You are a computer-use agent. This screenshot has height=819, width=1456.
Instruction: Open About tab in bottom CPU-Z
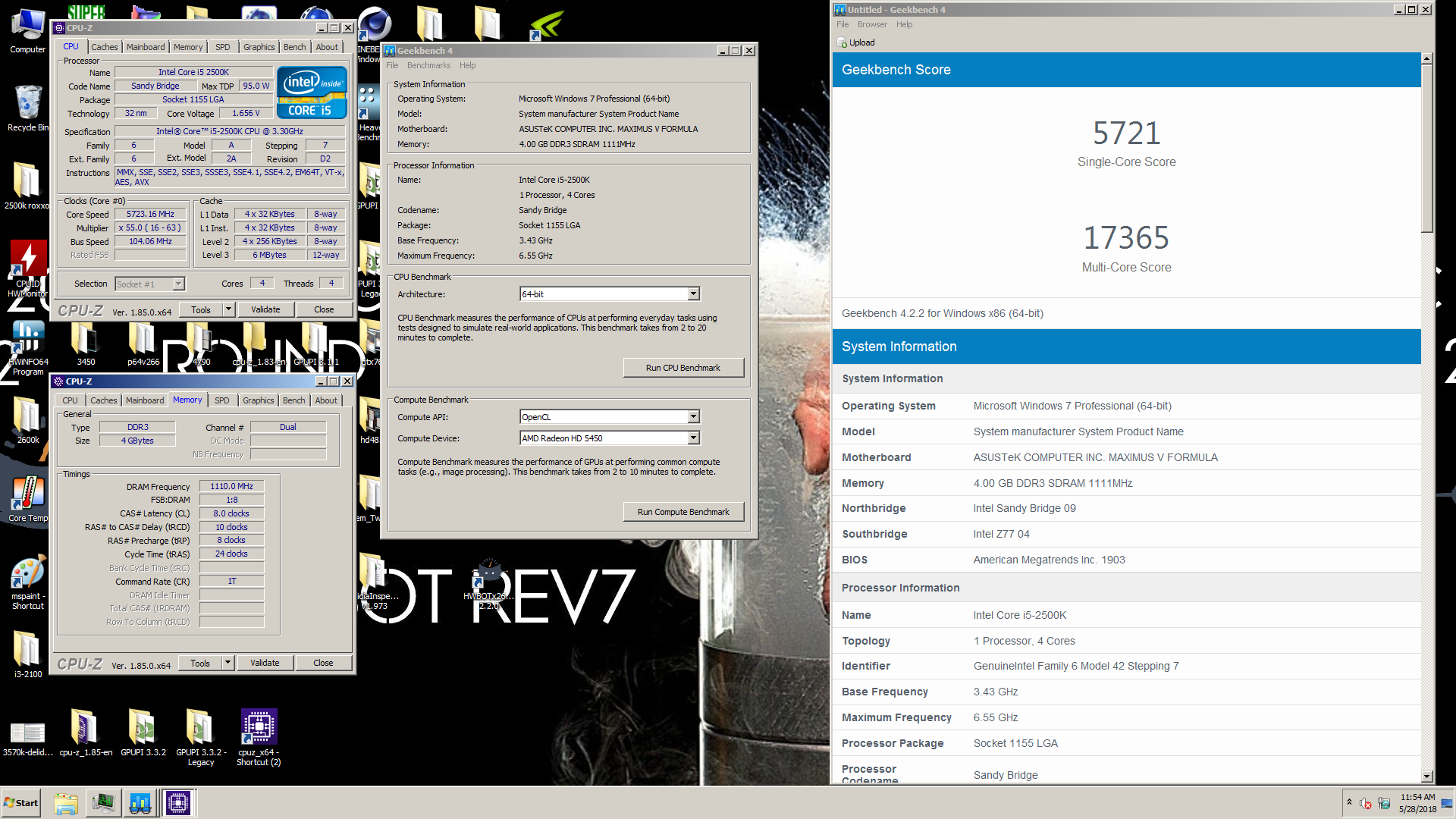click(326, 400)
